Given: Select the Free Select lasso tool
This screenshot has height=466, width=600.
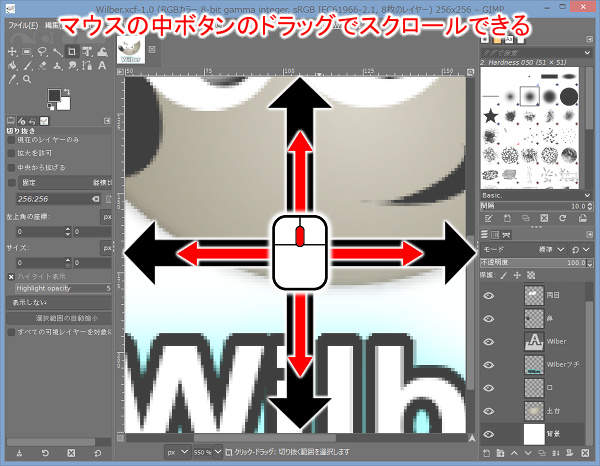Looking at the screenshot, I should (x=42, y=52).
